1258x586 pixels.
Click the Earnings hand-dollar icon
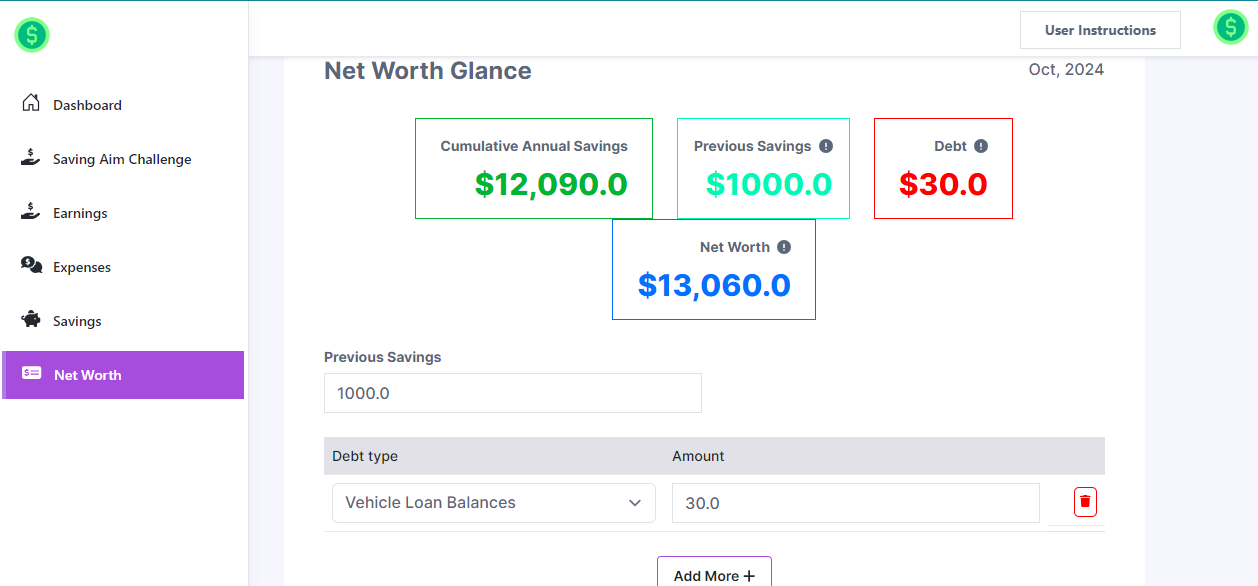coord(31,212)
